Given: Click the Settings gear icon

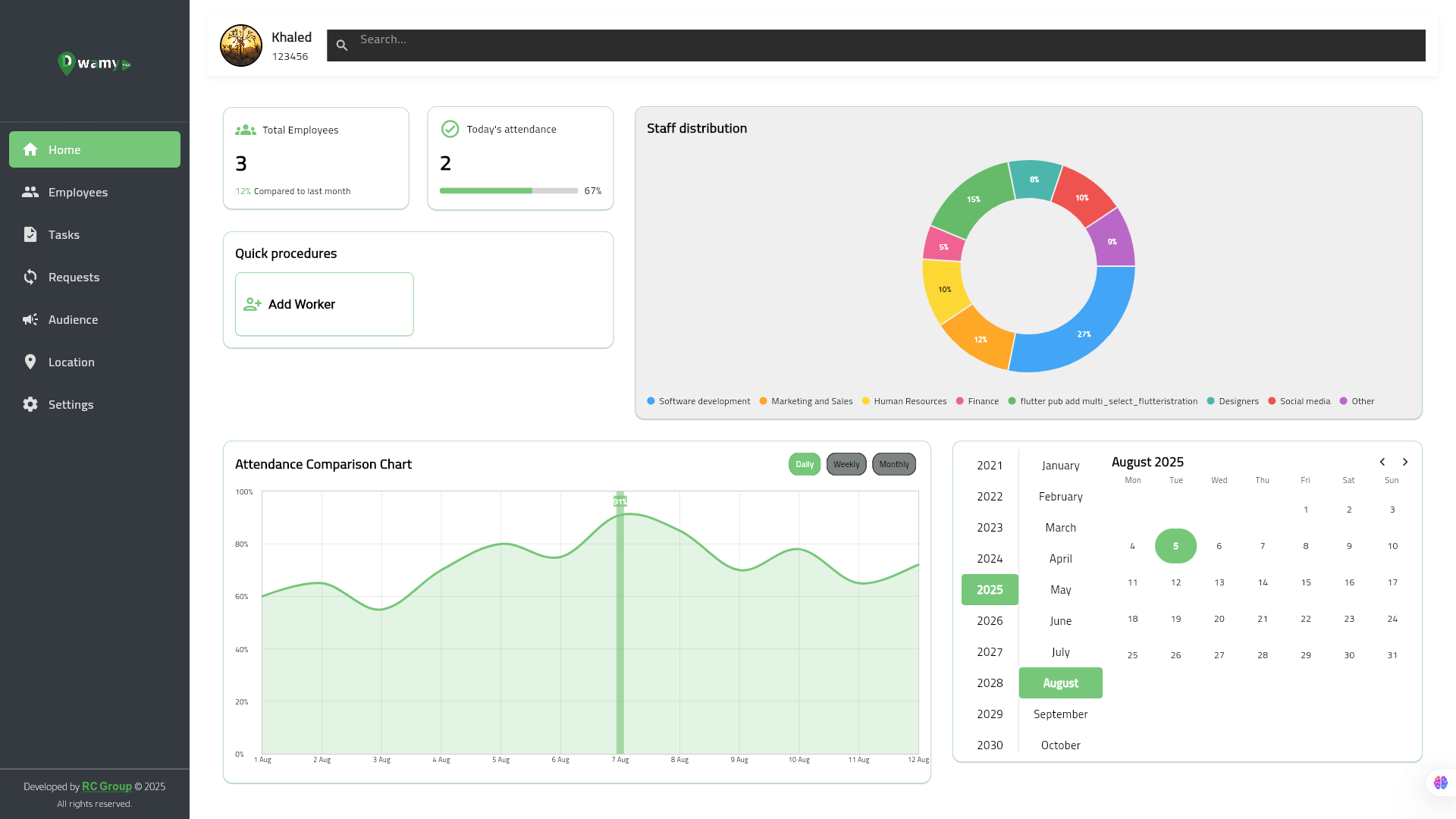Looking at the screenshot, I should coord(30,404).
